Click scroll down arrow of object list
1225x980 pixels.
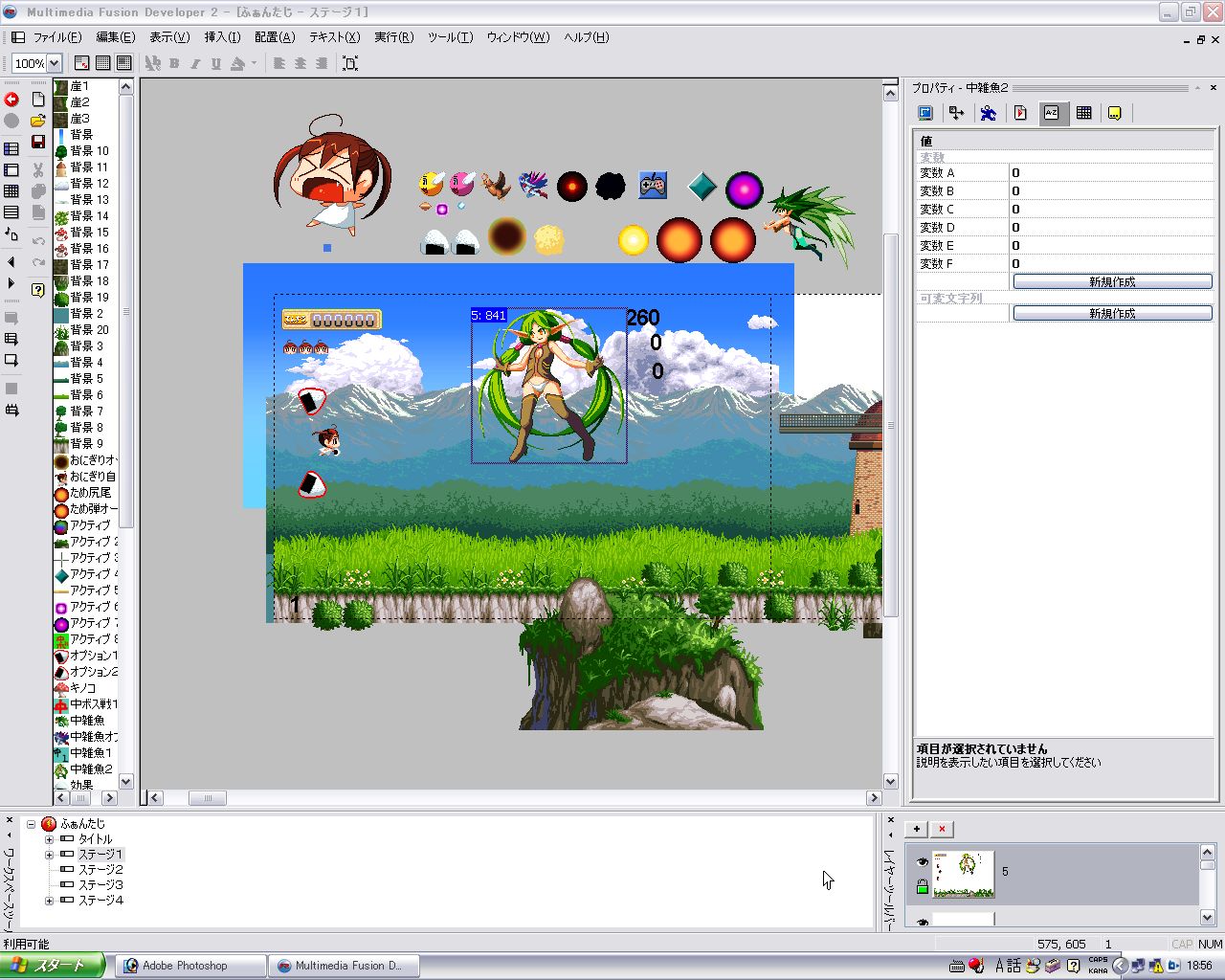[x=125, y=782]
